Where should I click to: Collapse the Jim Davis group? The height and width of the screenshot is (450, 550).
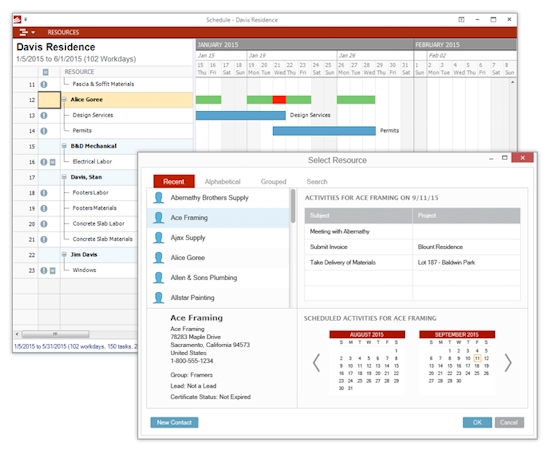64,255
